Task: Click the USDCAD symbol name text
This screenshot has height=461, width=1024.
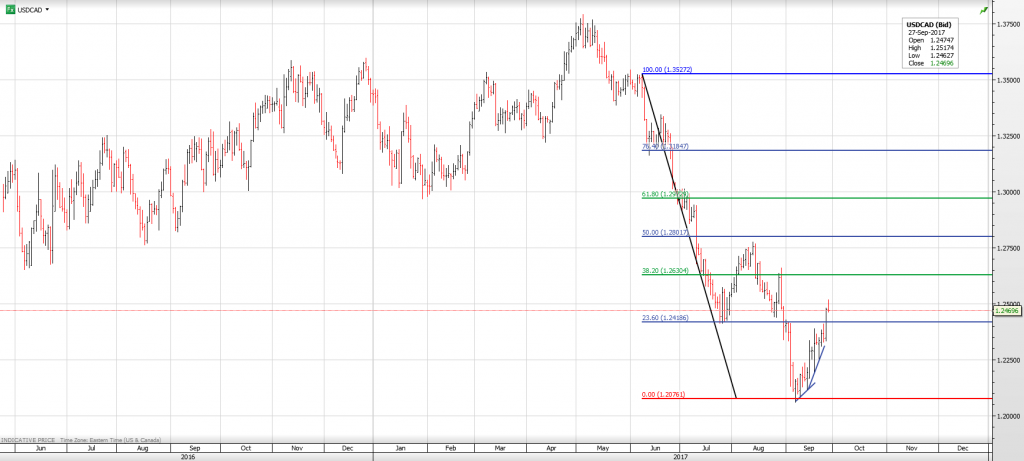Action: [30, 8]
